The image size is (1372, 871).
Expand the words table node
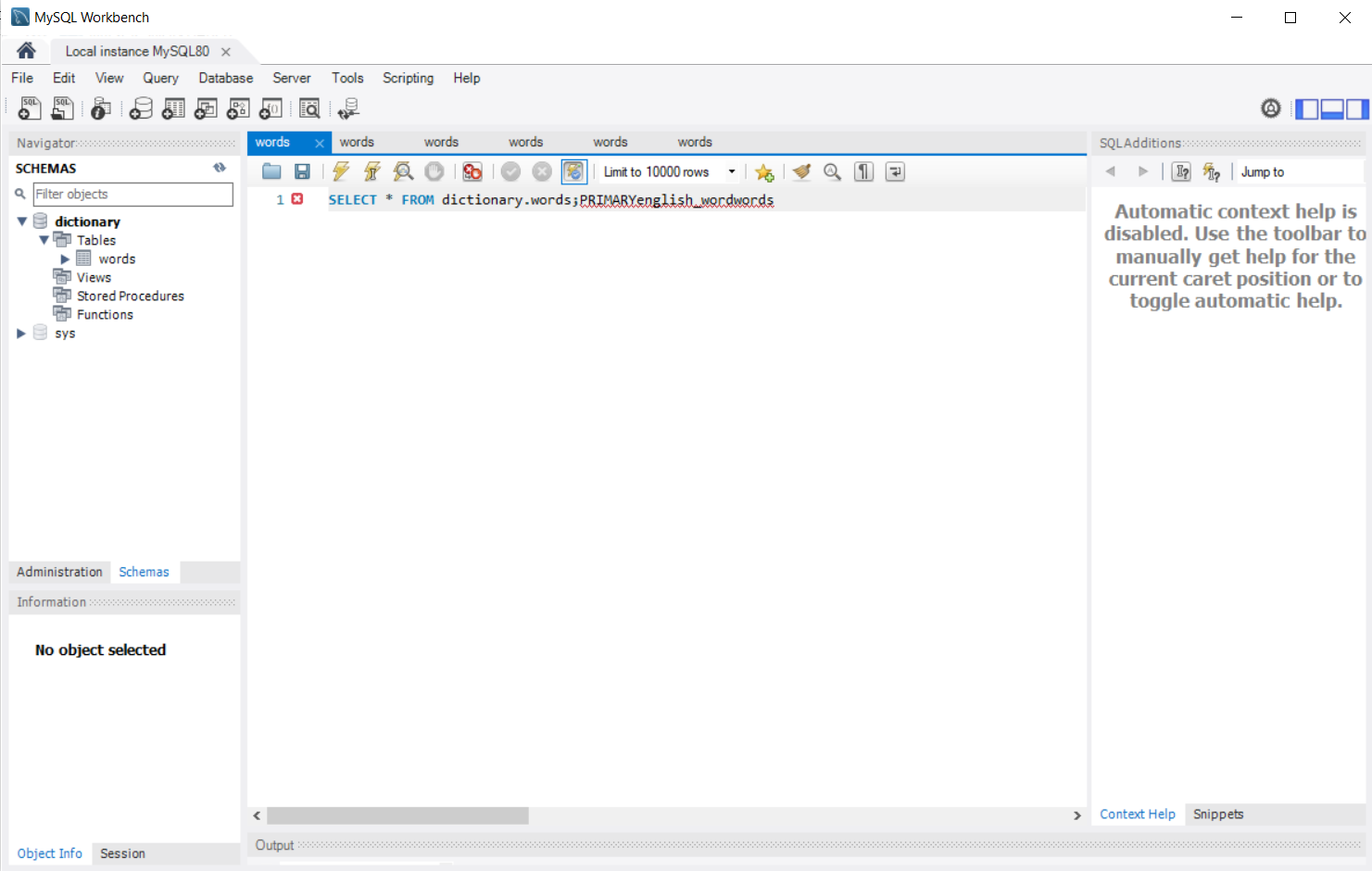coord(65,259)
